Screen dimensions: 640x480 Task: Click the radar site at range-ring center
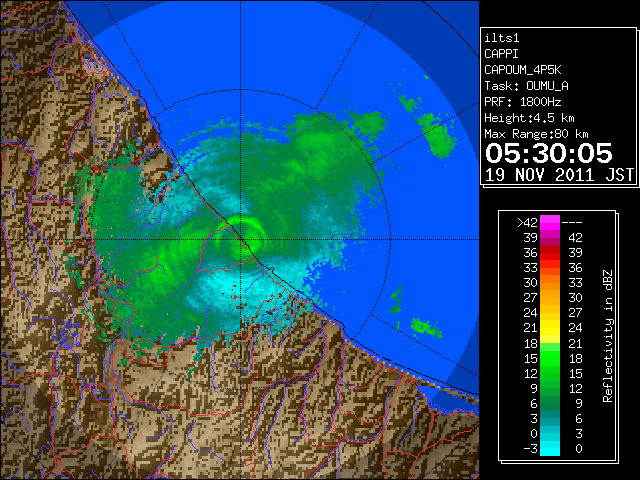tap(240, 239)
